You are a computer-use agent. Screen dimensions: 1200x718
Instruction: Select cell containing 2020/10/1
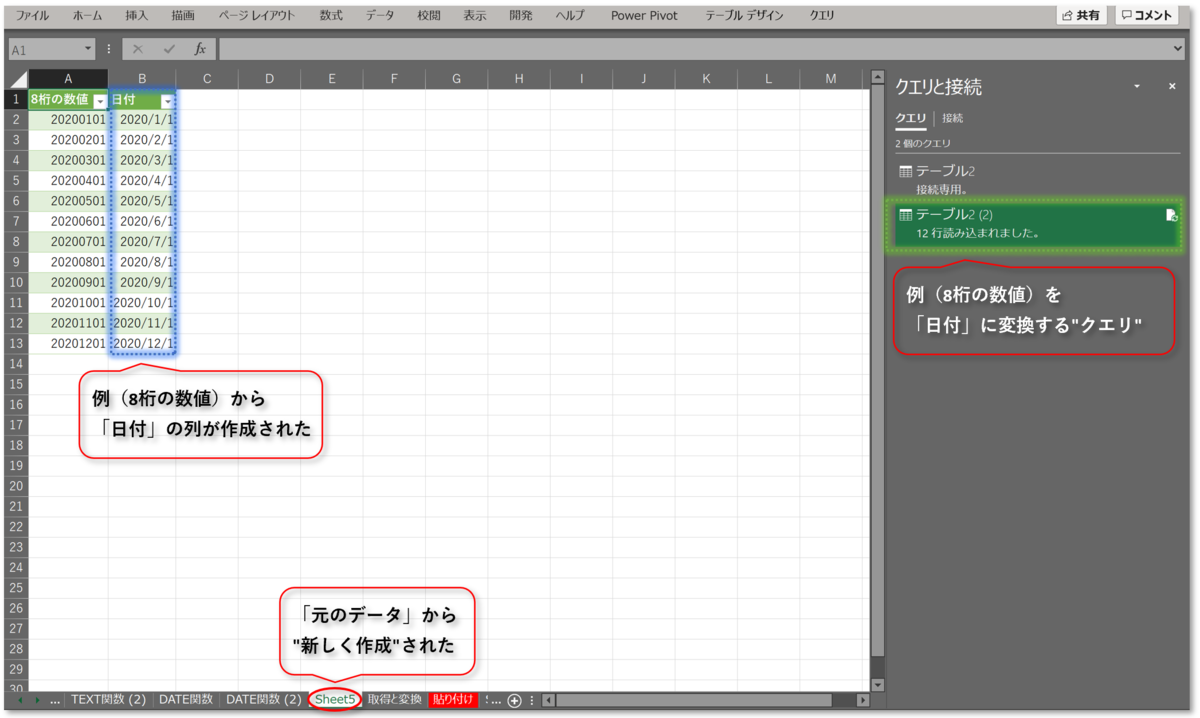coord(142,303)
